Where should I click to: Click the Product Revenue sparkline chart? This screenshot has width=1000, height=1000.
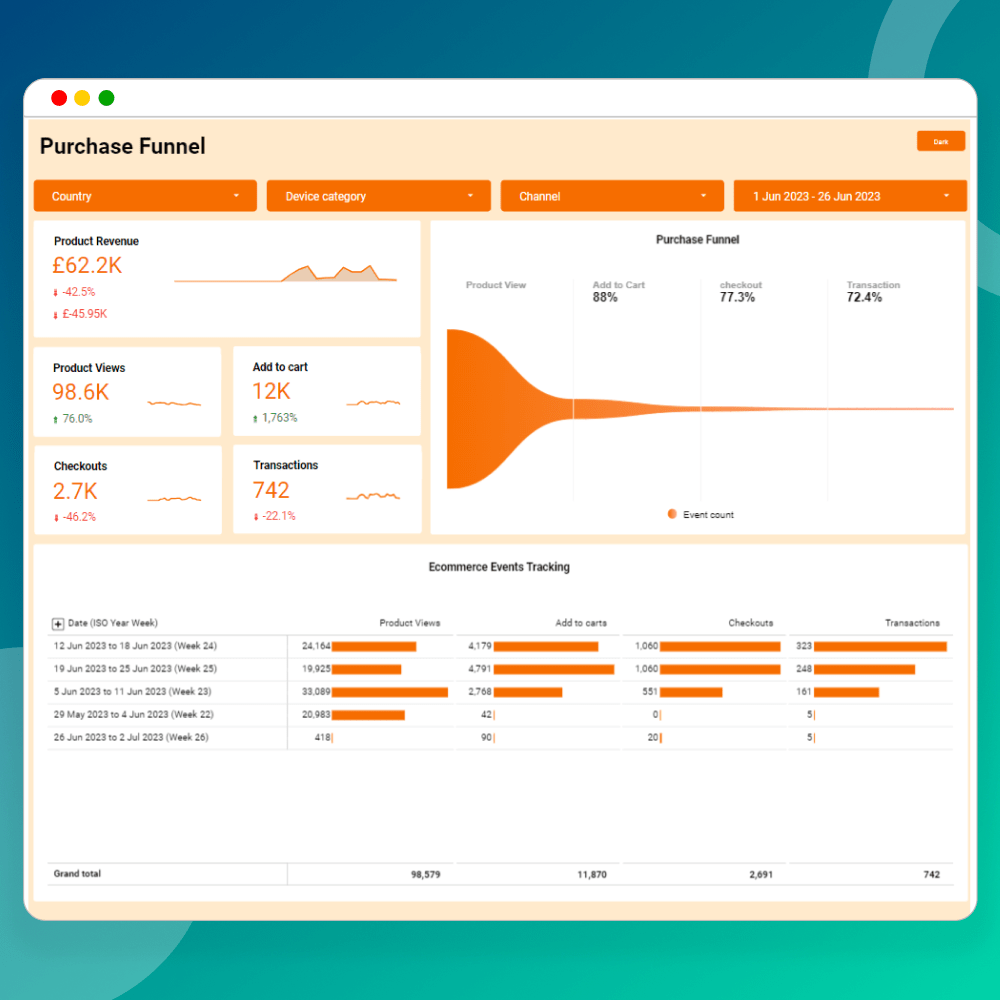285,273
